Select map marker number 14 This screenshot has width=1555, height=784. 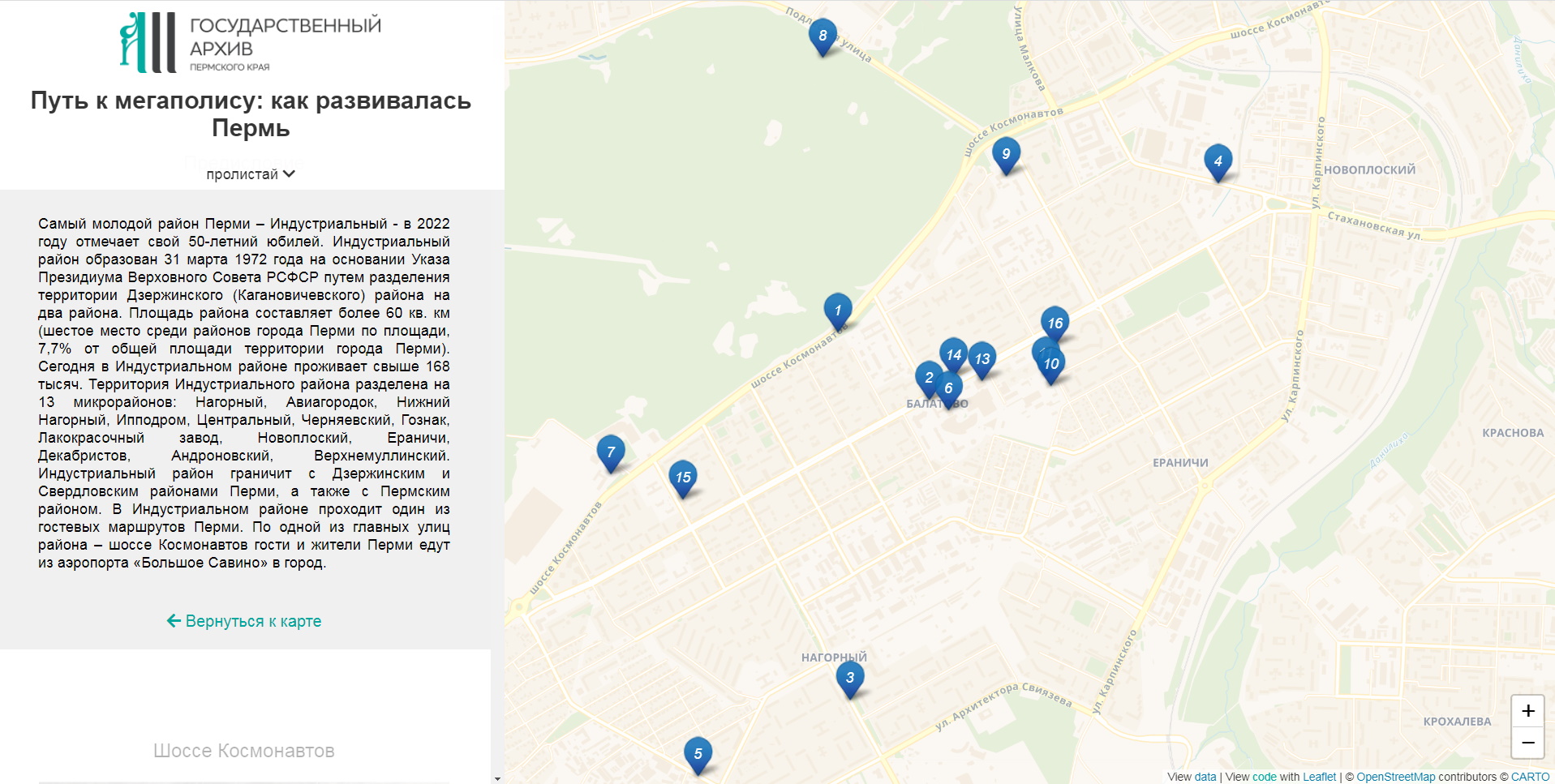953,354
